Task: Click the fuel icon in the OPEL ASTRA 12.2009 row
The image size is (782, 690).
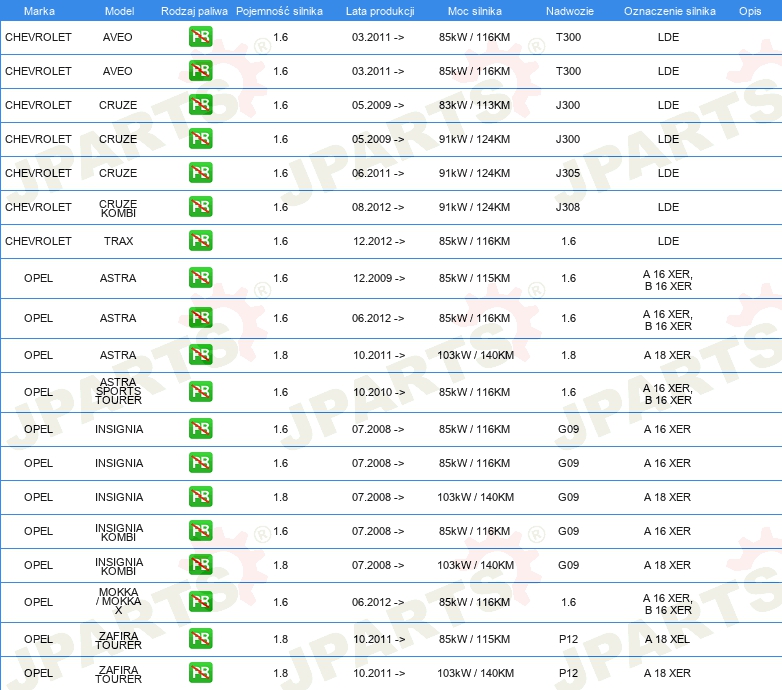Action: [200, 278]
